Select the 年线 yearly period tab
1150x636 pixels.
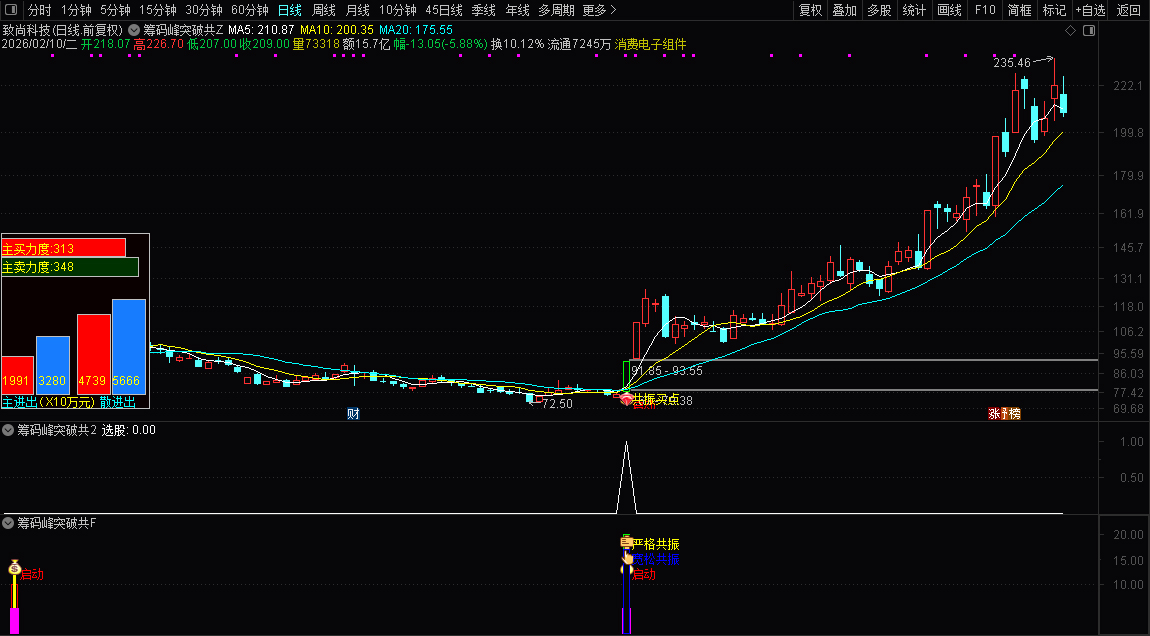(517, 10)
